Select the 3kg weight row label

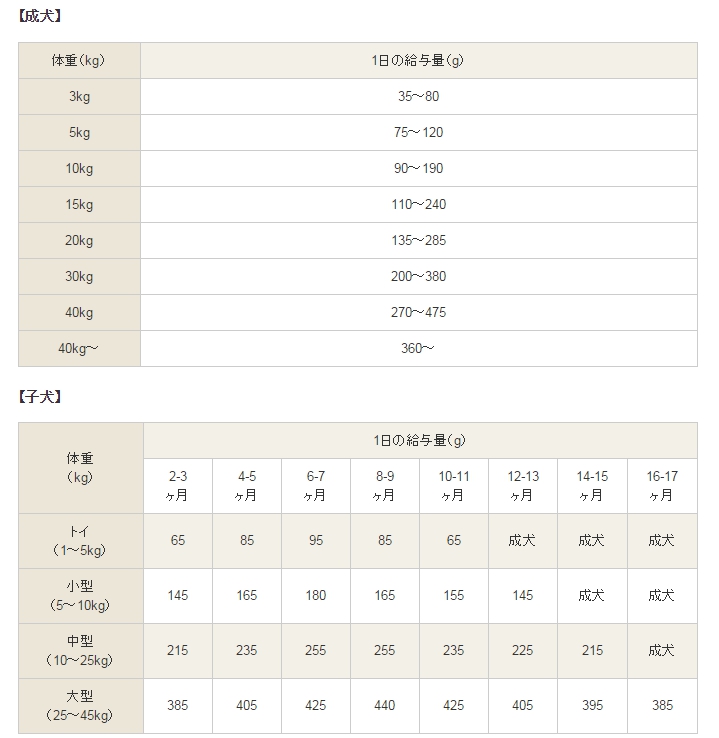pos(79,97)
